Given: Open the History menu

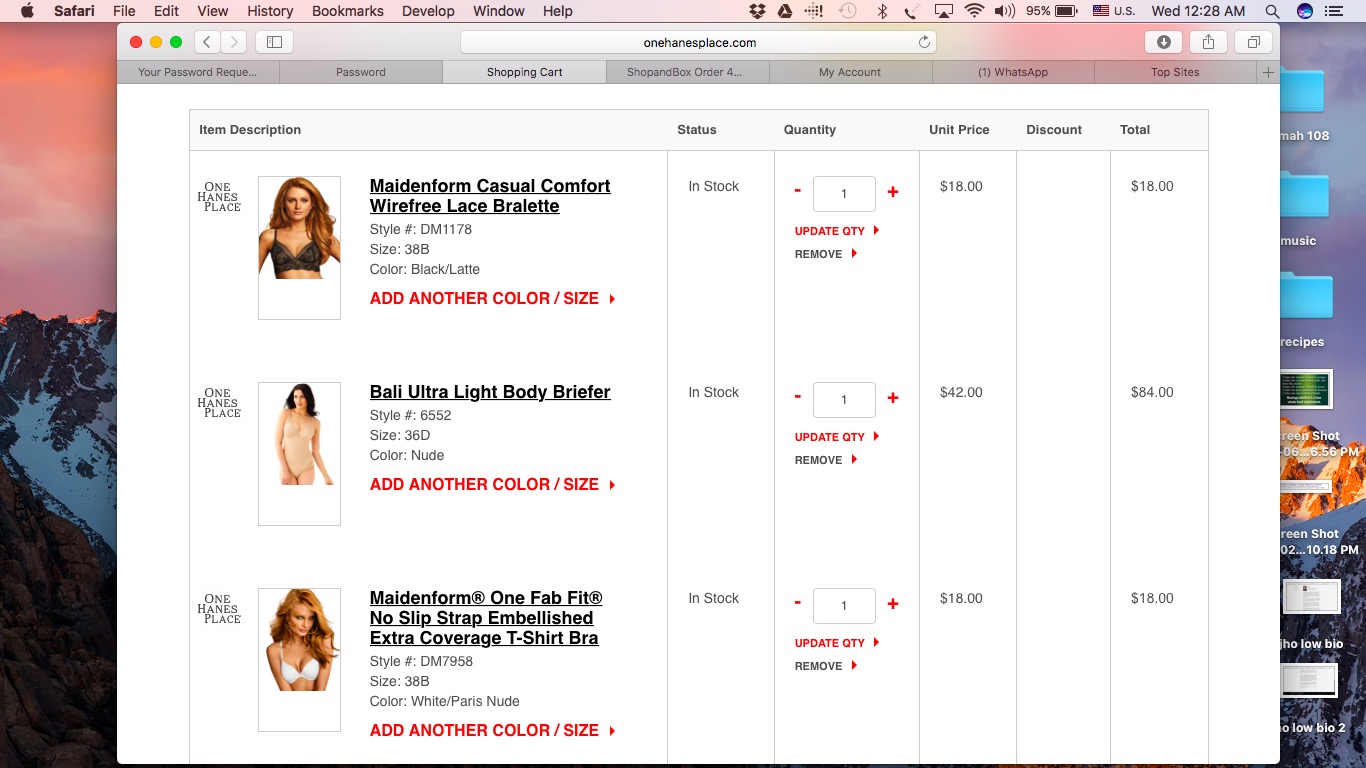Looking at the screenshot, I should coord(270,11).
